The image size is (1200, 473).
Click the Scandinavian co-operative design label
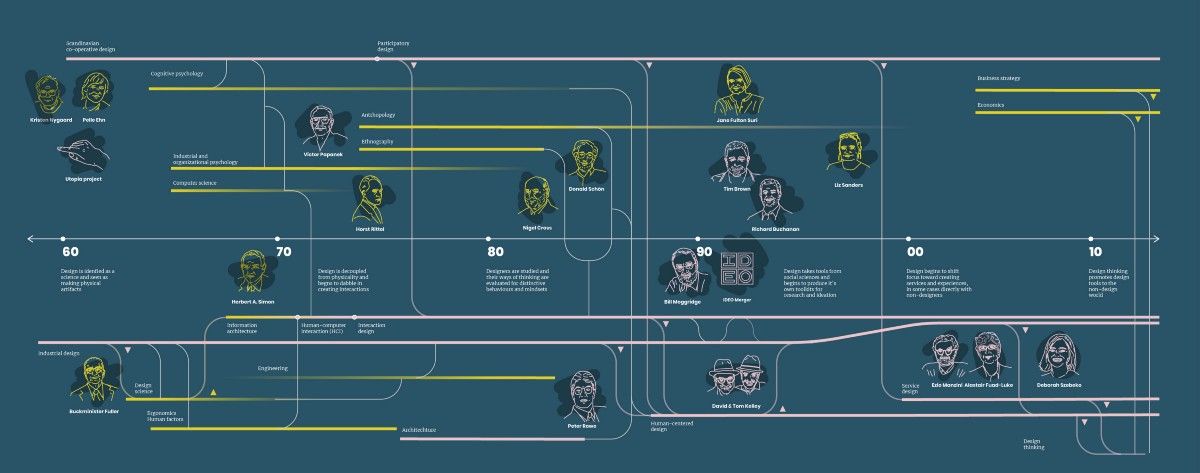click(x=92, y=46)
